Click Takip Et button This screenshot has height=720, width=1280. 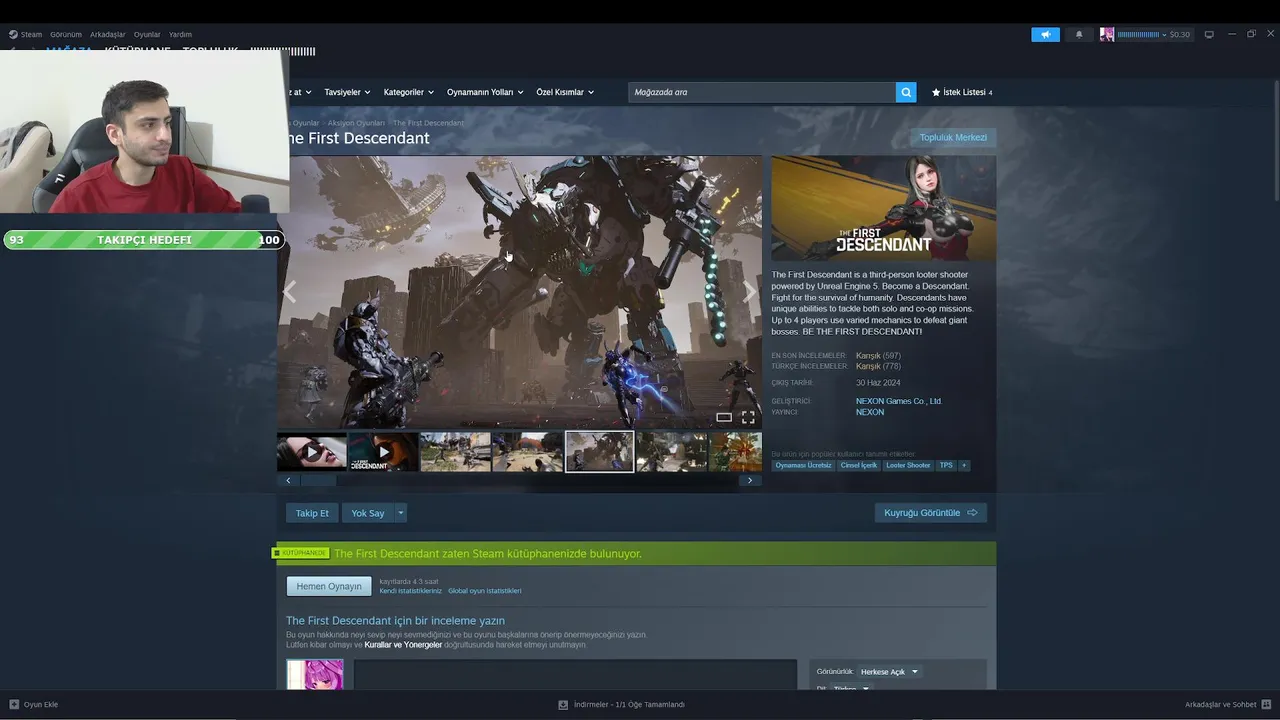312,513
